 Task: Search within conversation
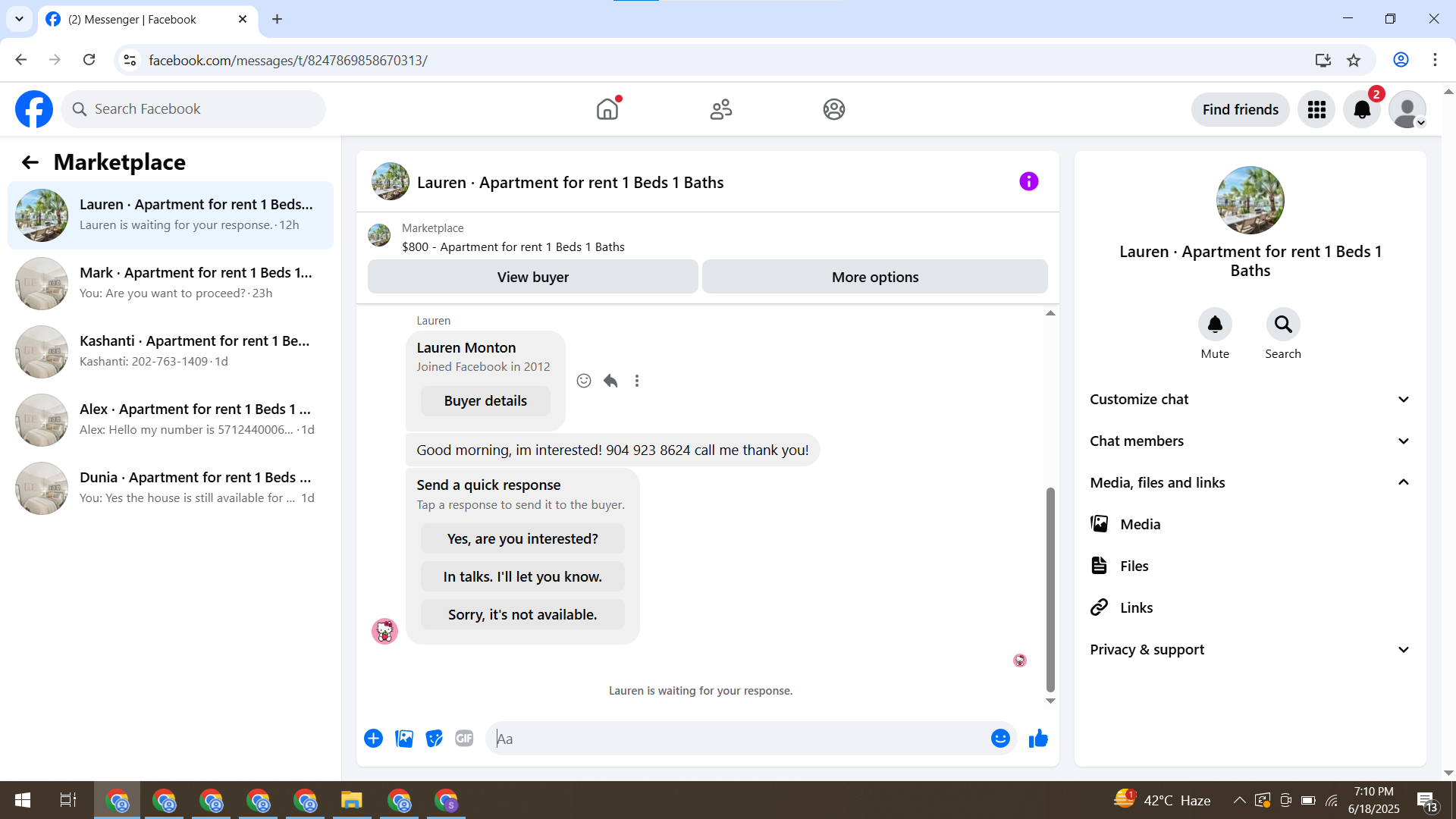[1283, 325]
